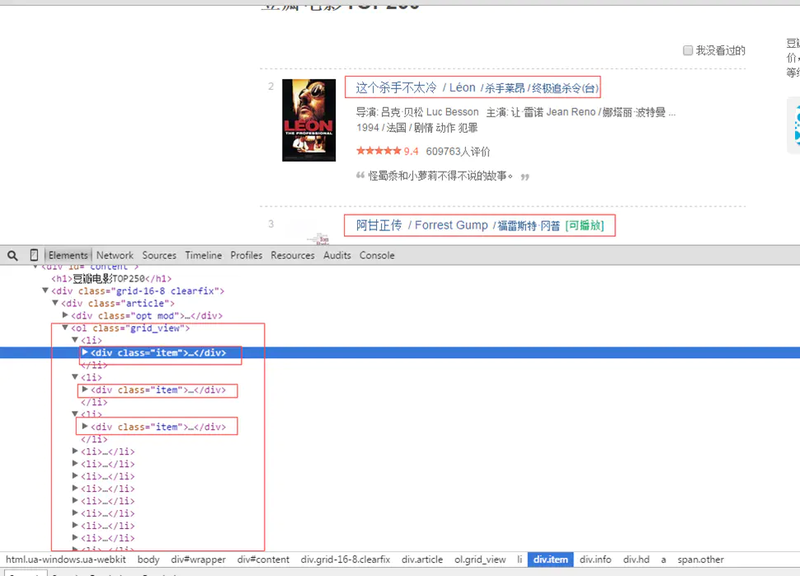Click the 可播放 playable label
The image size is (800, 576).
[584, 226]
